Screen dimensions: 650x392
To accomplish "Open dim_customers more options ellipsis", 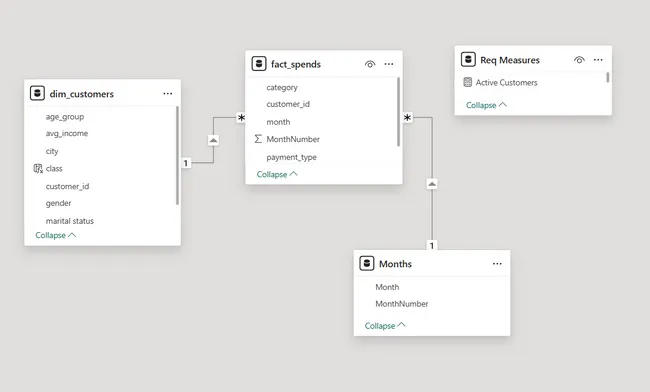I will [x=168, y=94].
